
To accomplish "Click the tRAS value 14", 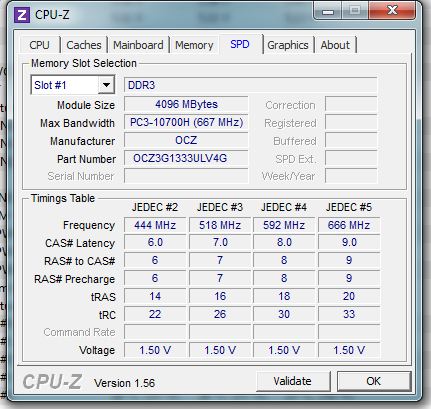I will point(155,296).
